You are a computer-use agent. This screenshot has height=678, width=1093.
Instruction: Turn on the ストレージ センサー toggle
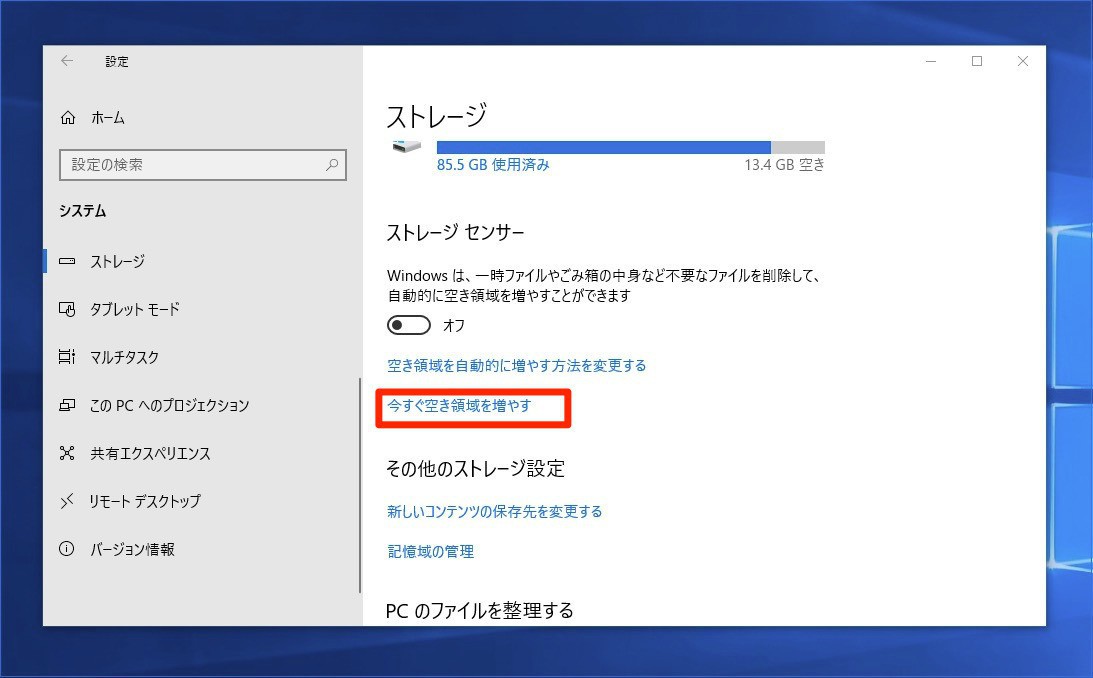click(x=408, y=325)
